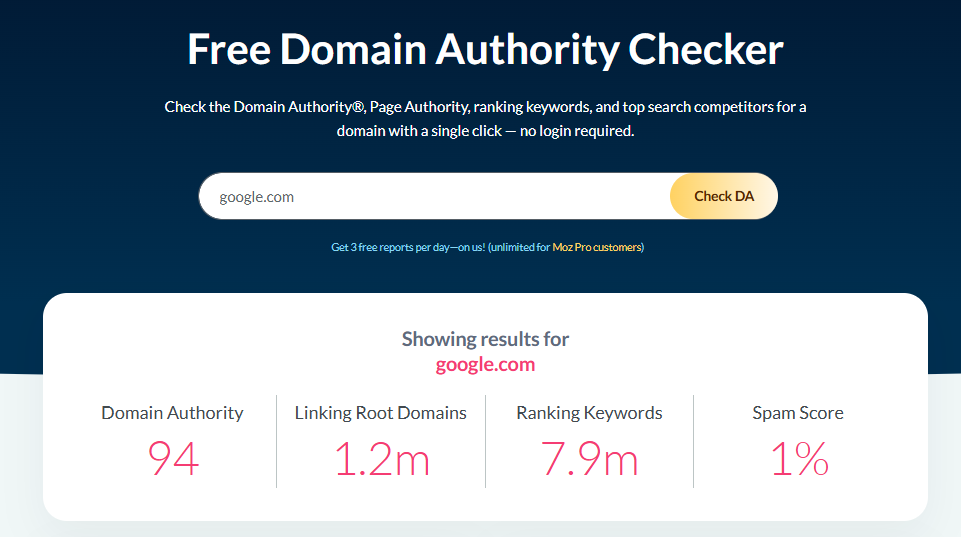Click the pink google.com results link

(485, 364)
